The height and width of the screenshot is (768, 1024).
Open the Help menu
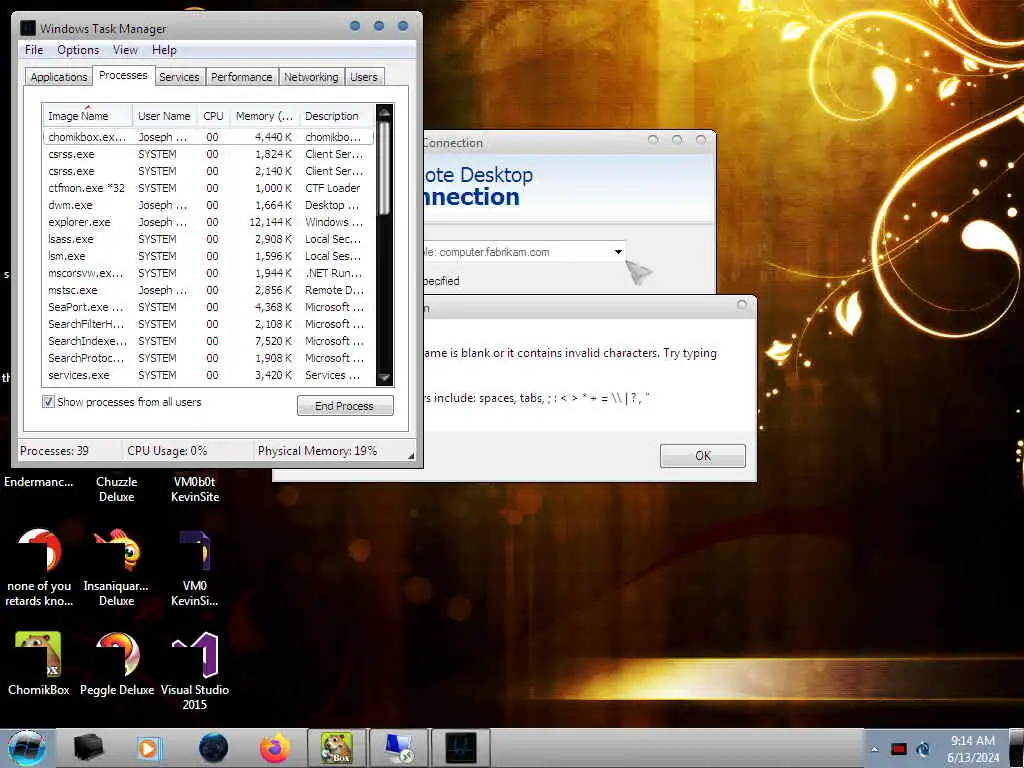tap(164, 50)
